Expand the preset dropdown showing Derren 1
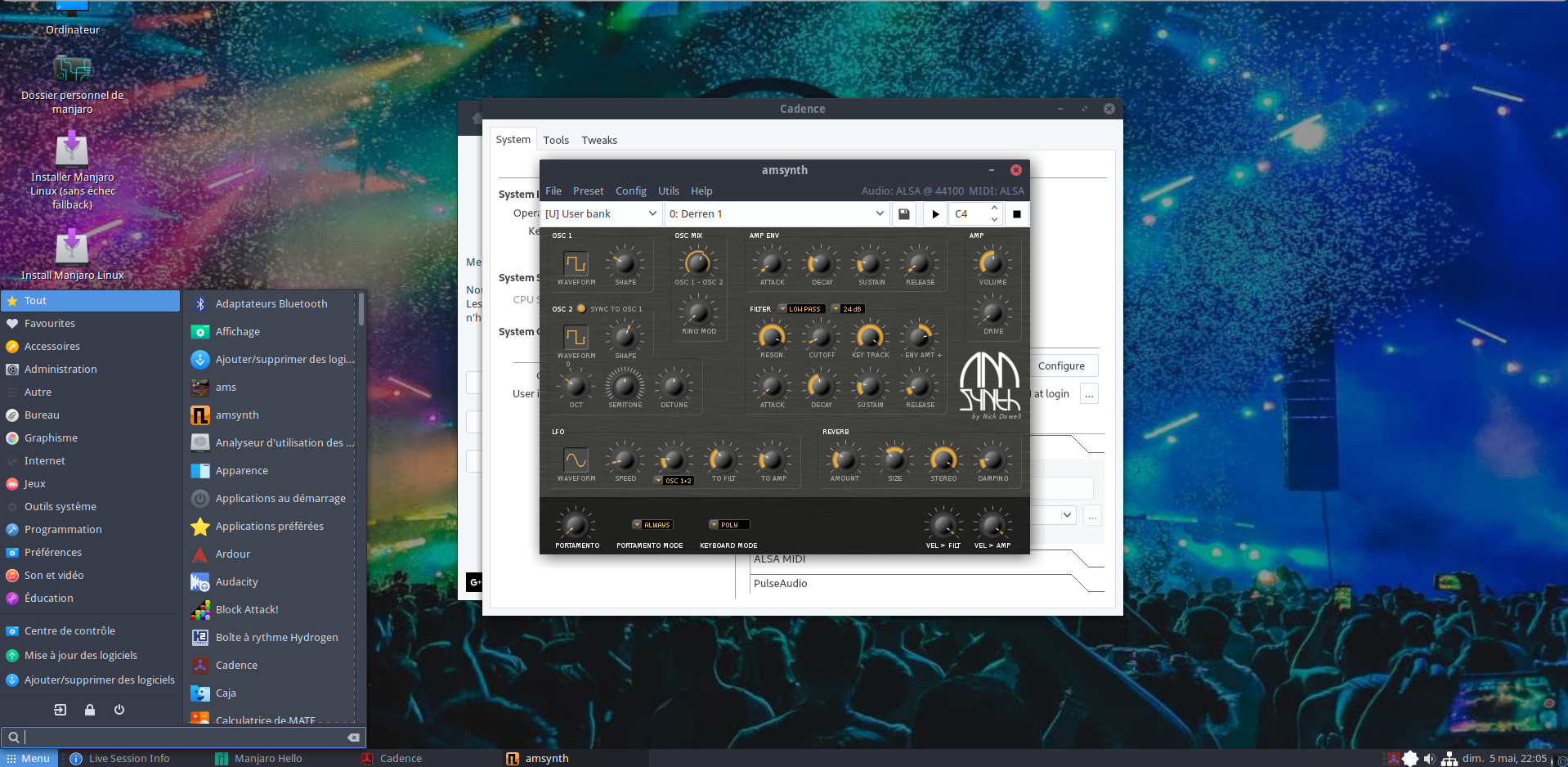This screenshot has height=767, width=1568. [777, 214]
